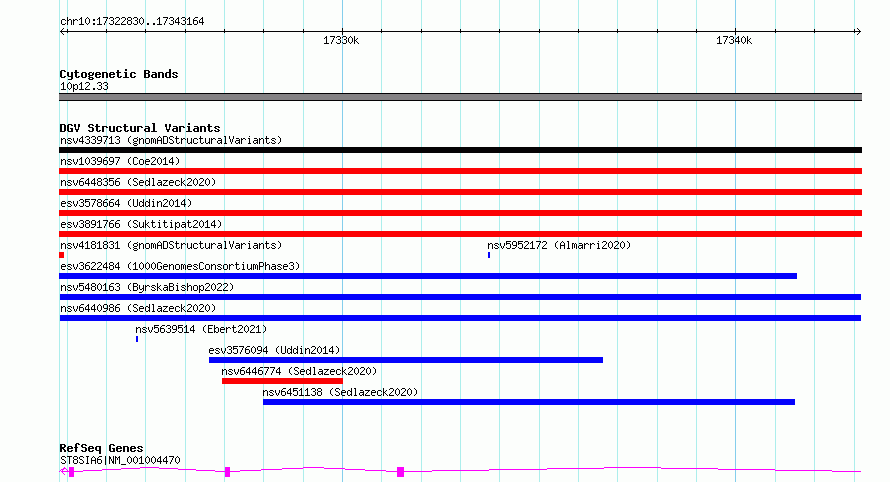The image size is (890, 482).
Task: Click the nsv6446774 (Sedlazeck2020) label
Action: [x=299, y=371]
